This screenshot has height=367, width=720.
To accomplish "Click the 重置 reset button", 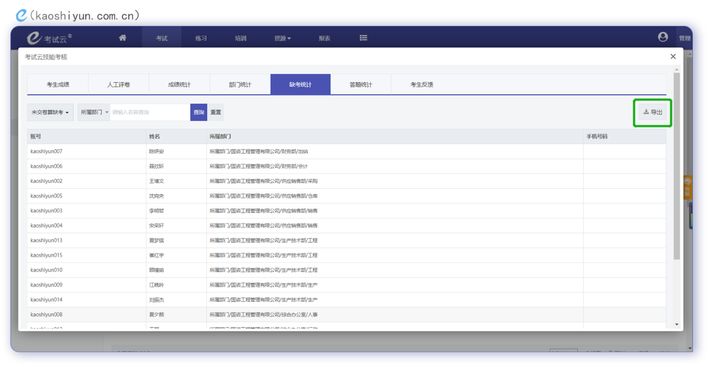I will coord(215,112).
